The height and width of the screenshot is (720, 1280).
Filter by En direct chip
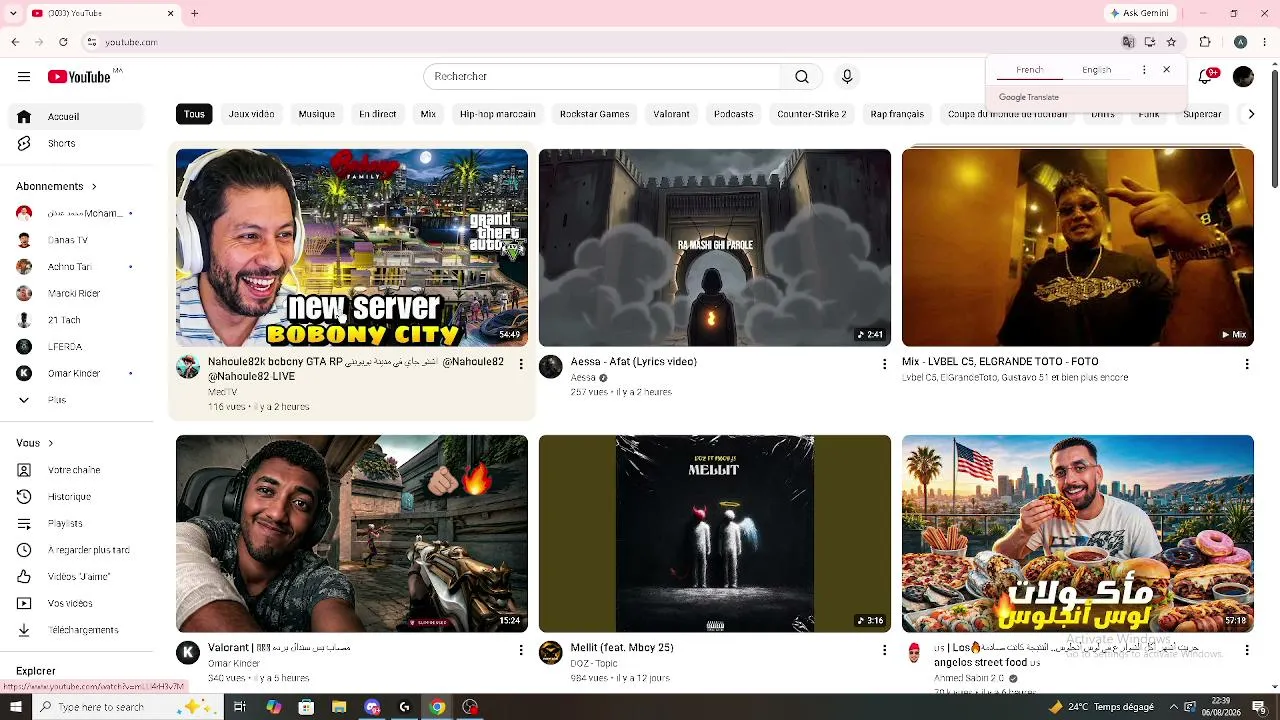378,114
